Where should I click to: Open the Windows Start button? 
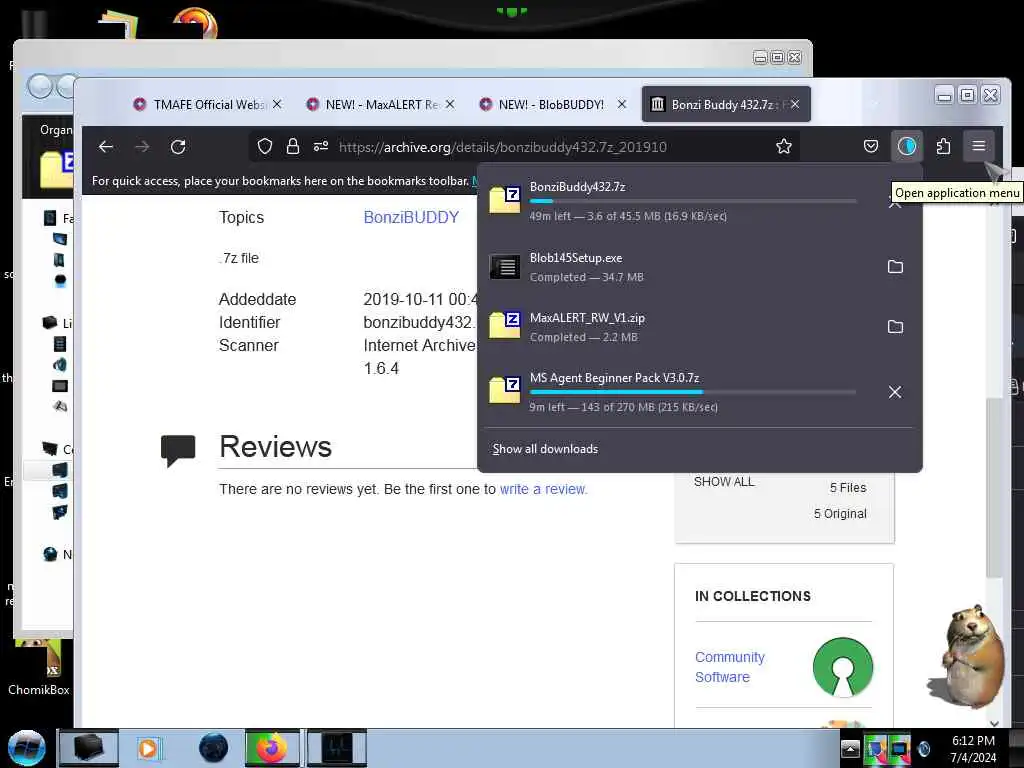pyautogui.click(x=27, y=748)
